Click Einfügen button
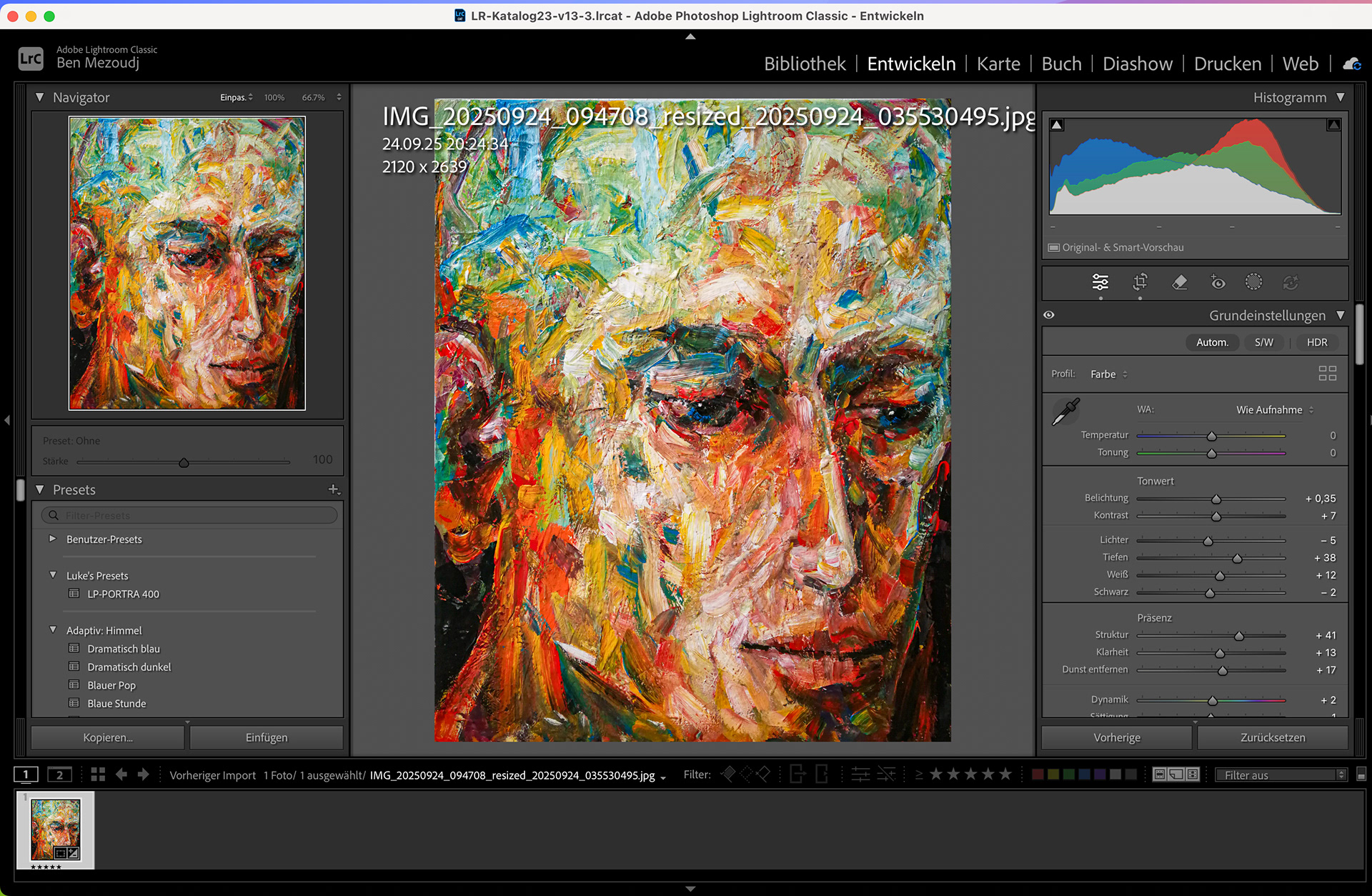Viewport: 1372px width, 896px height. coord(267,737)
